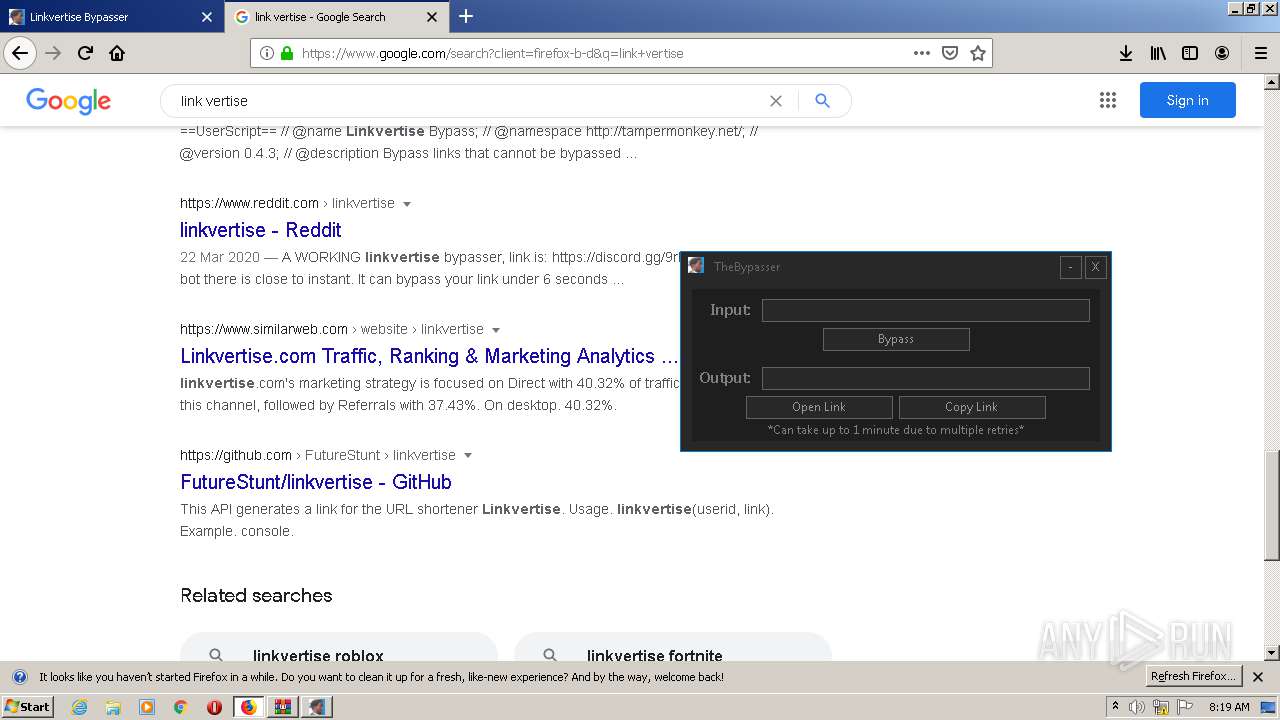Close the Linkvertise Bypasser tab
Viewport: 1280px width, 720px height.
(x=207, y=17)
